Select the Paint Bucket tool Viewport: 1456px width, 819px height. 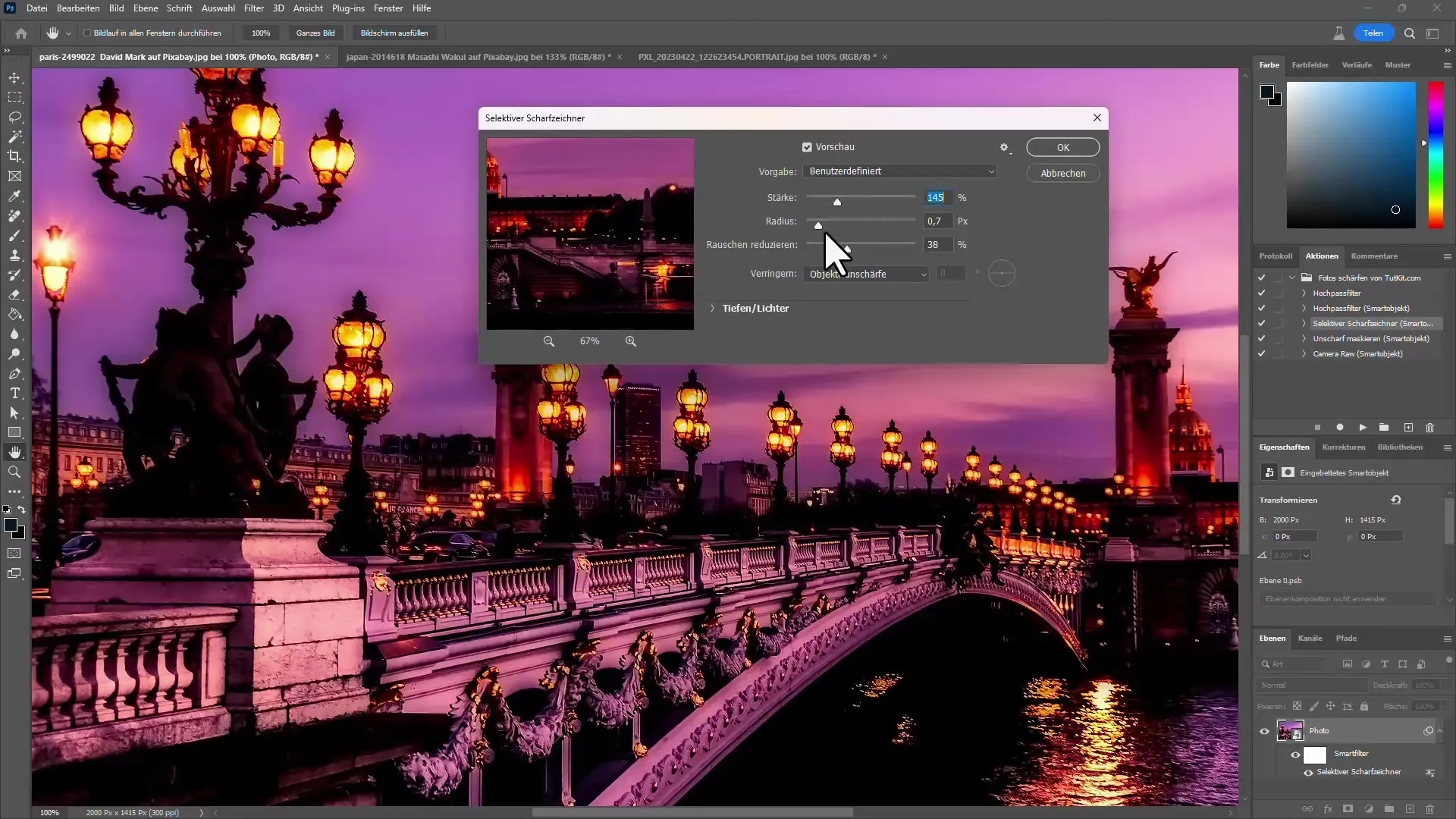click(x=14, y=315)
